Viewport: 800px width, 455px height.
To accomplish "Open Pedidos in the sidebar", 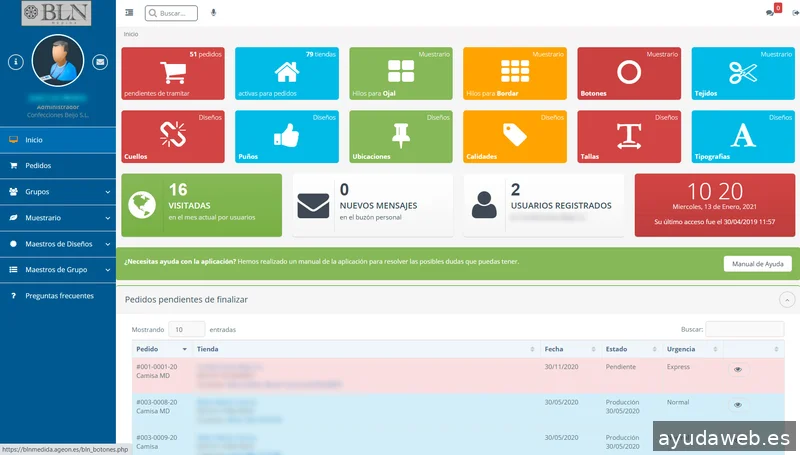I will (x=58, y=166).
